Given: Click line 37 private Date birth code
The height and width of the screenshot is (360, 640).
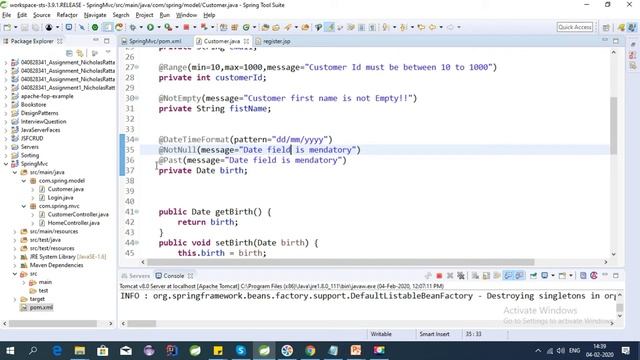Looking at the screenshot, I should coord(203,171).
